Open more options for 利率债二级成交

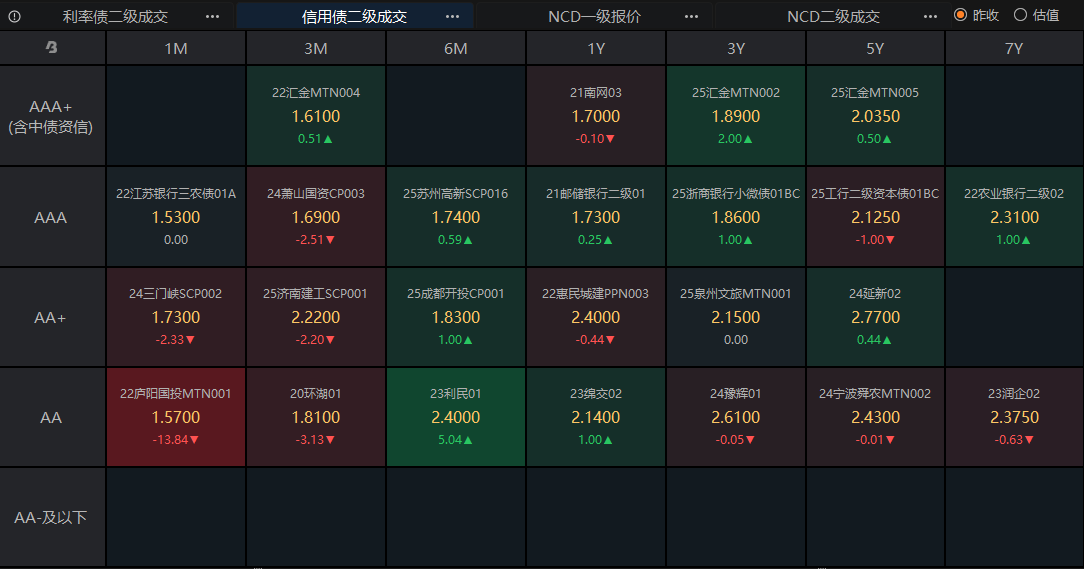pos(212,17)
